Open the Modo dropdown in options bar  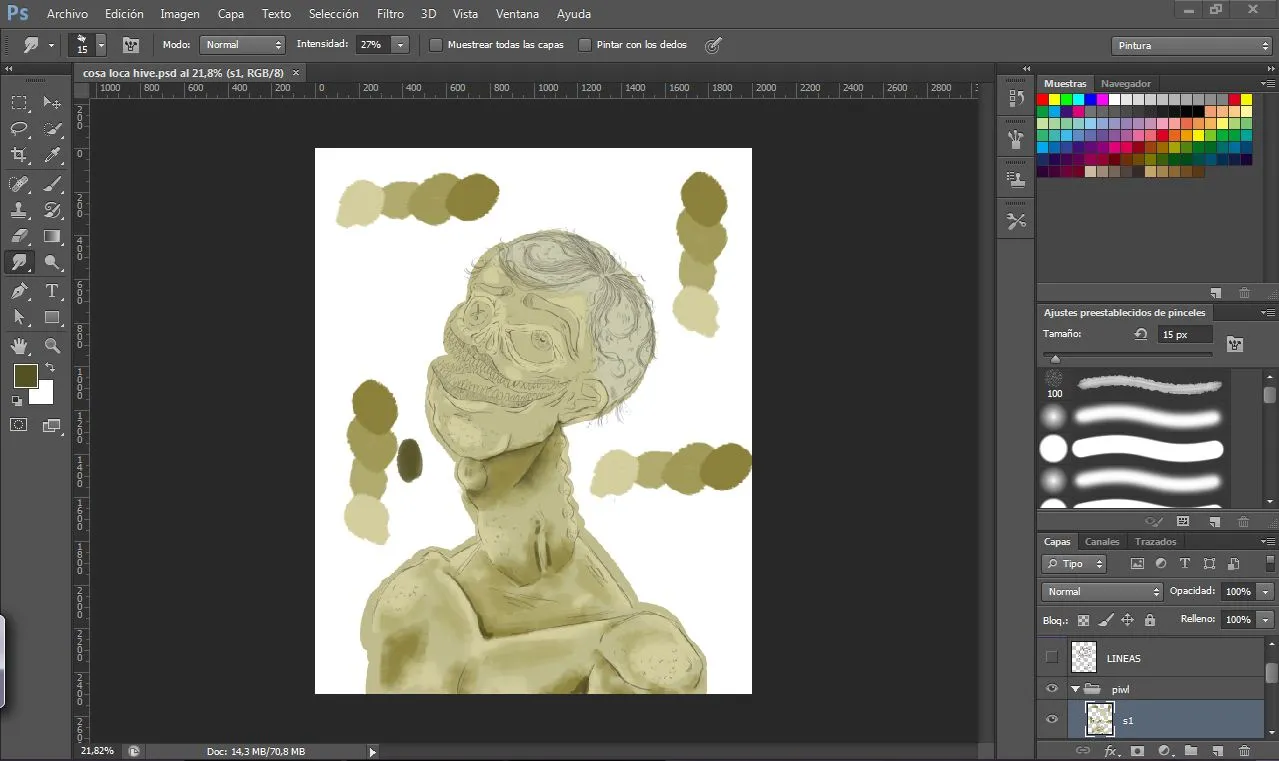243,45
